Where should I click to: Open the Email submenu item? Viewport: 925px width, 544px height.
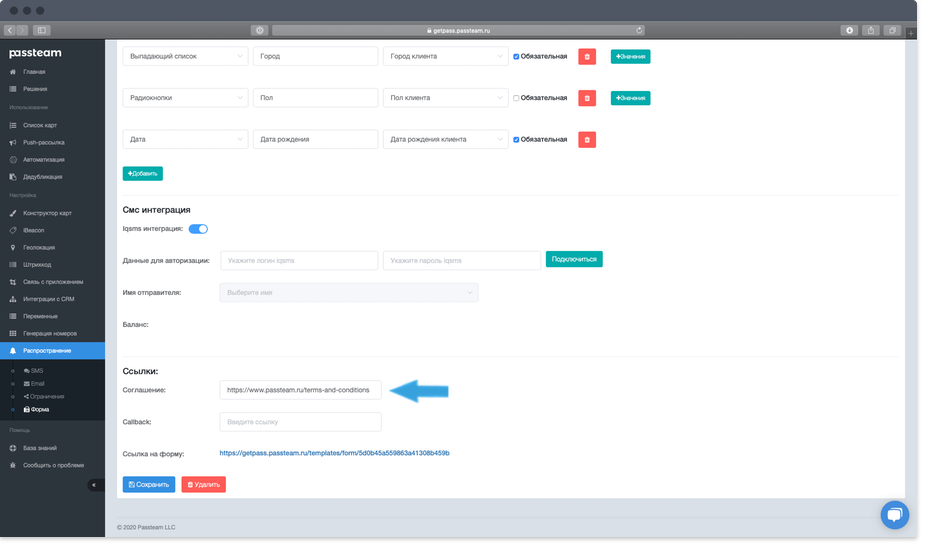point(34,384)
